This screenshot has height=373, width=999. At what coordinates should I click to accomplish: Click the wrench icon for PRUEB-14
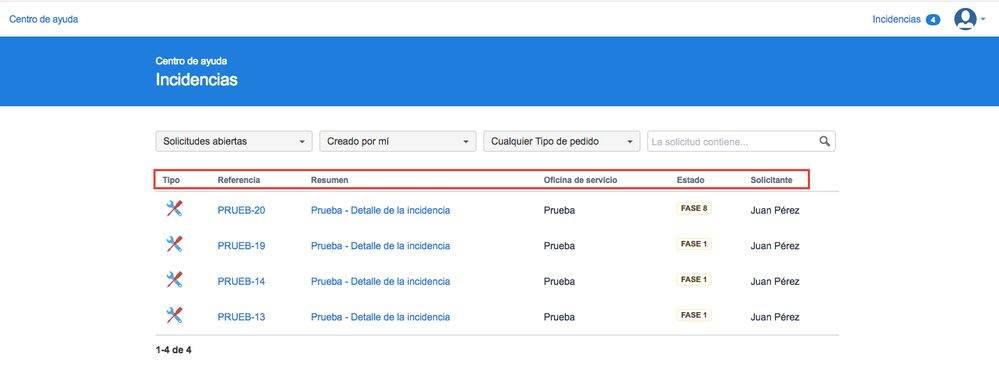pos(174,280)
